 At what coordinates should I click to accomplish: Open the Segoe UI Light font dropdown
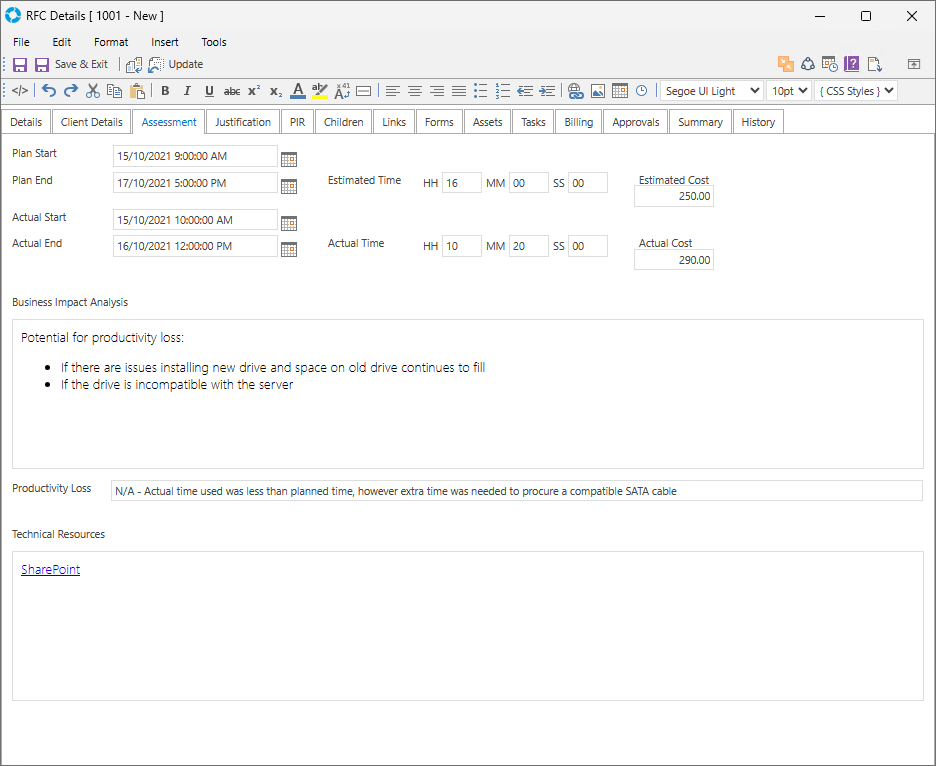click(x=711, y=91)
